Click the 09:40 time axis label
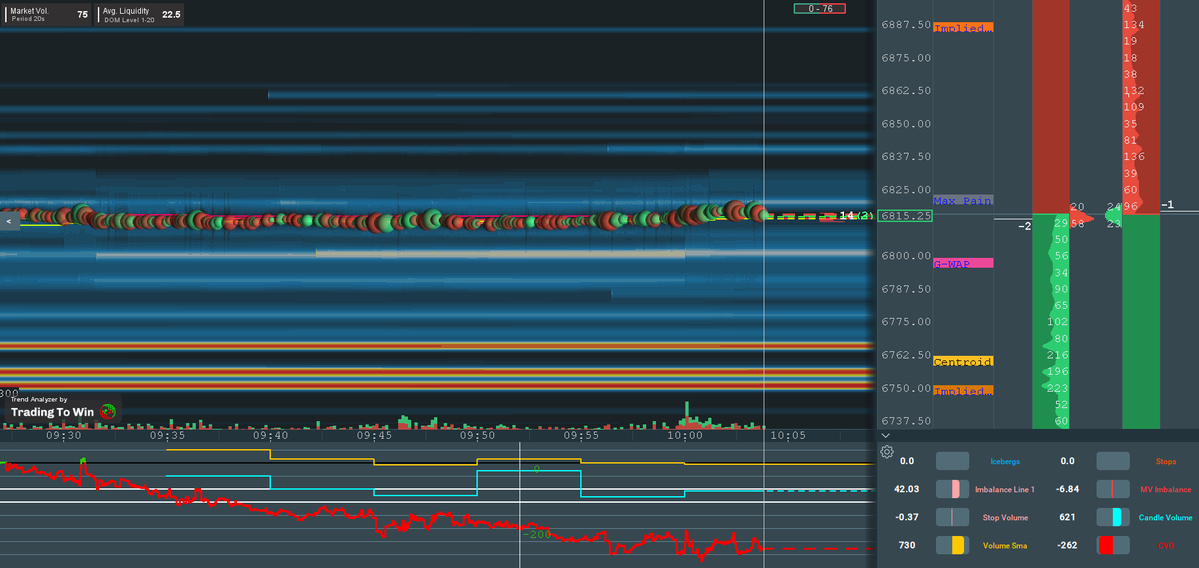The image size is (1199, 568). point(271,435)
